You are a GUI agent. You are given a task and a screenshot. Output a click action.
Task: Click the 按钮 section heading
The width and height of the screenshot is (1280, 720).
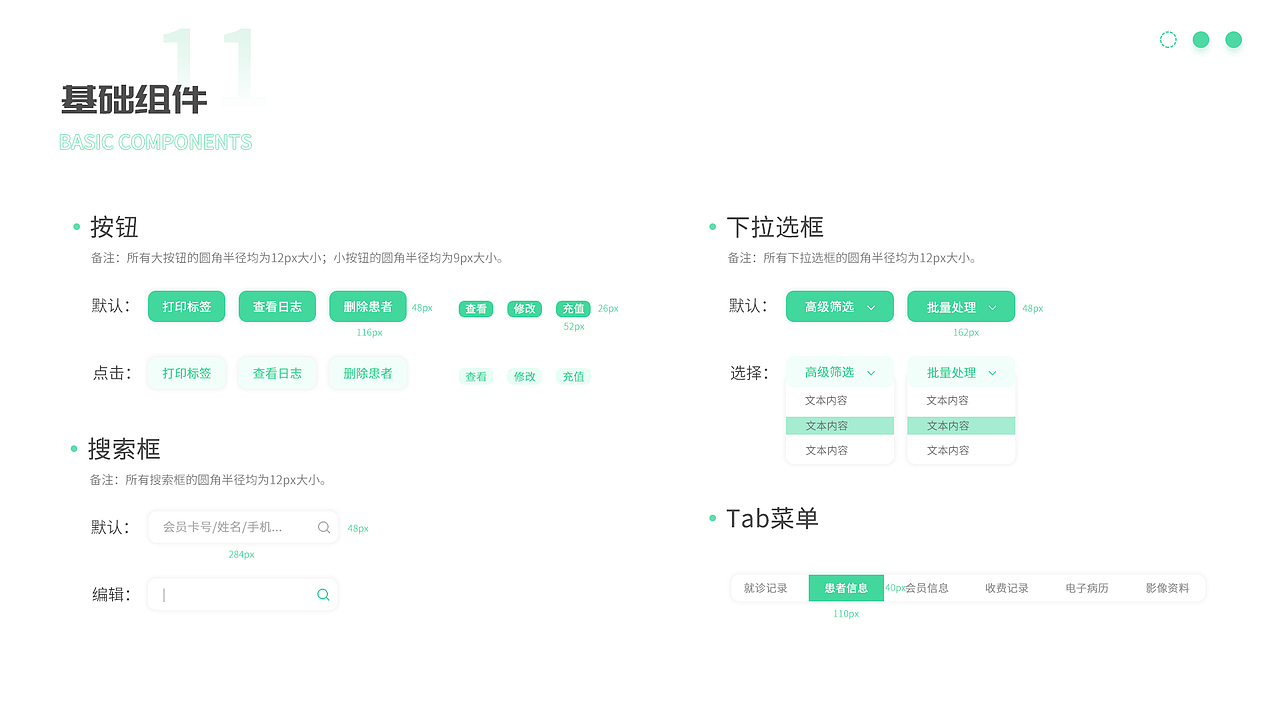pos(114,227)
